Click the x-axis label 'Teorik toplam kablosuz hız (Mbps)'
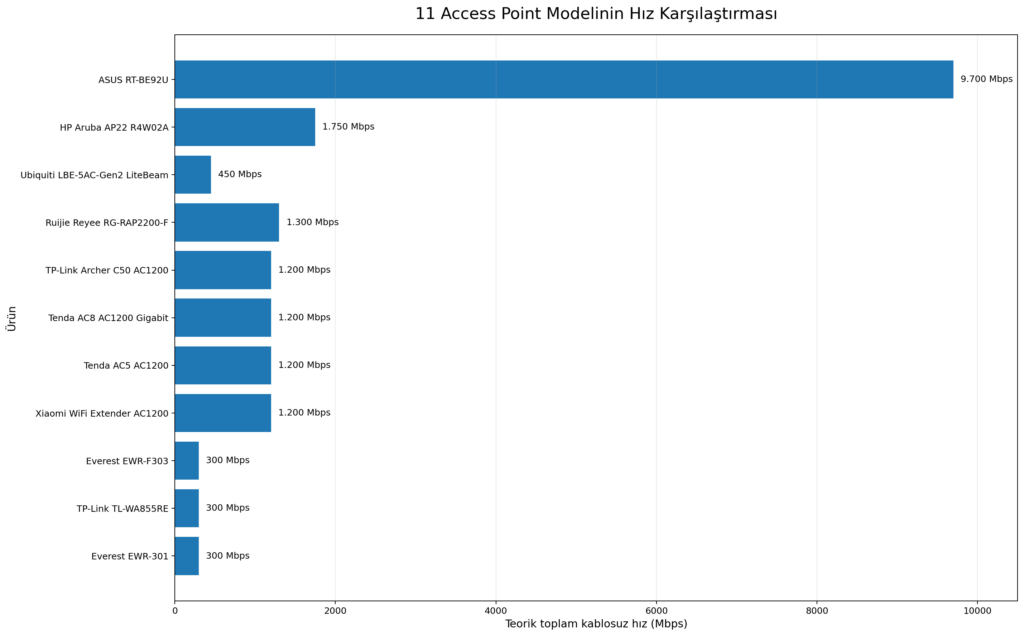 pyautogui.click(x=596, y=624)
